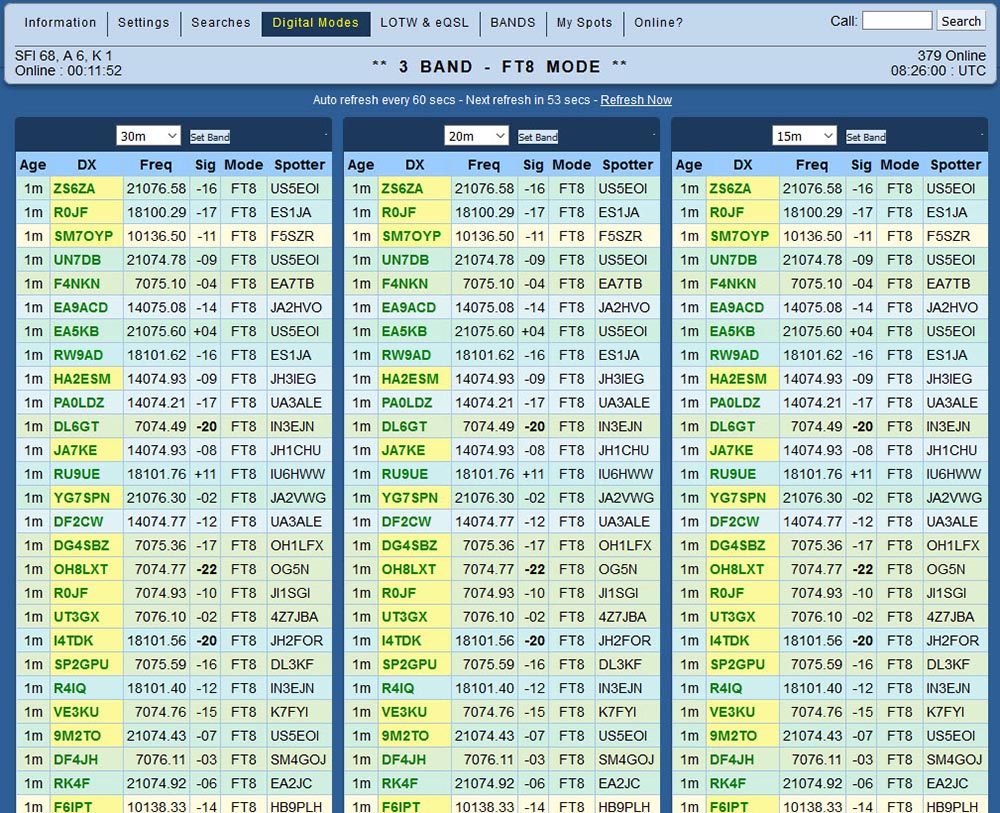Open the Searches tab
1000x813 pixels.
coord(221,23)
